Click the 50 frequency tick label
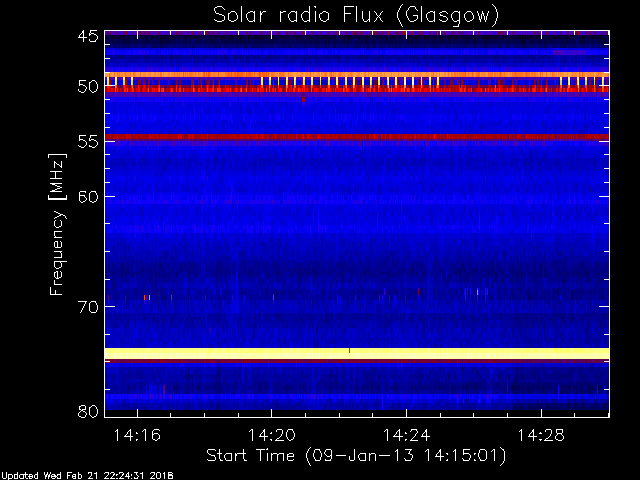Image resolution: width=640 pixels, height=480 pixels. (88, 87)
